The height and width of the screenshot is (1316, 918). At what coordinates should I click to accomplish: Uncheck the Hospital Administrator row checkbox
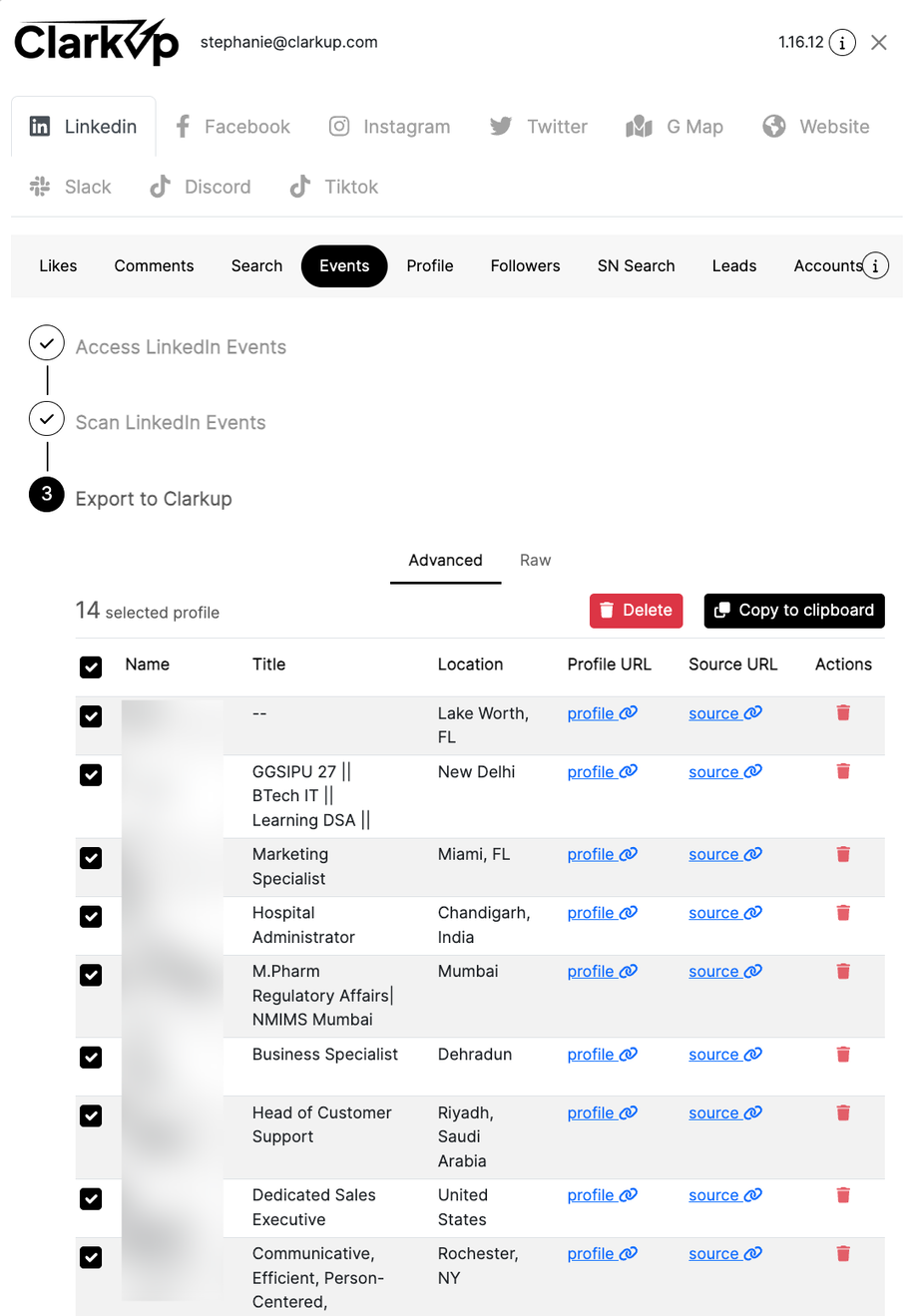click(91, 915)
